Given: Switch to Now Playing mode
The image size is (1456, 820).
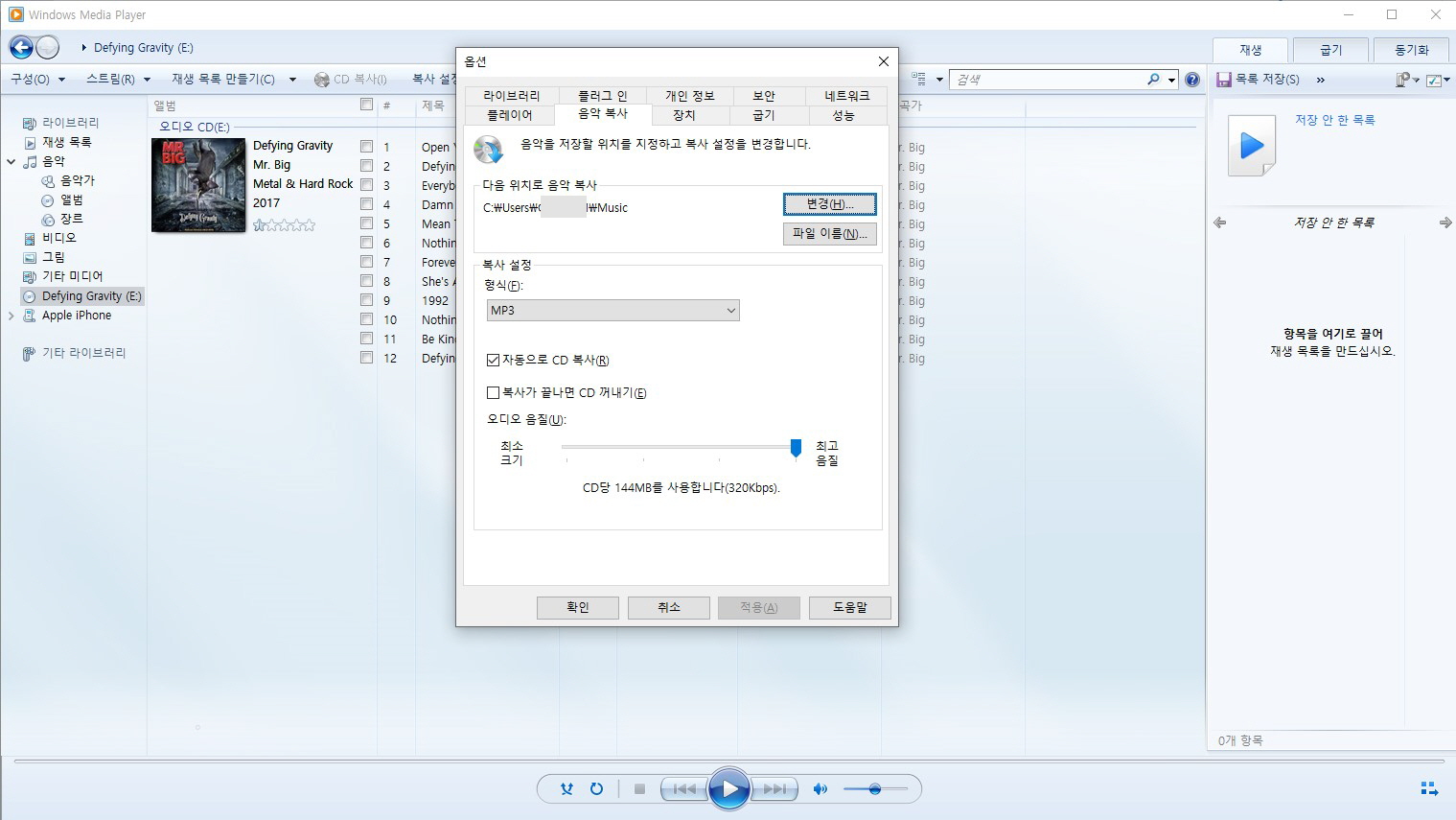Looking at the screenshot, I should [x=1429, y=788].
